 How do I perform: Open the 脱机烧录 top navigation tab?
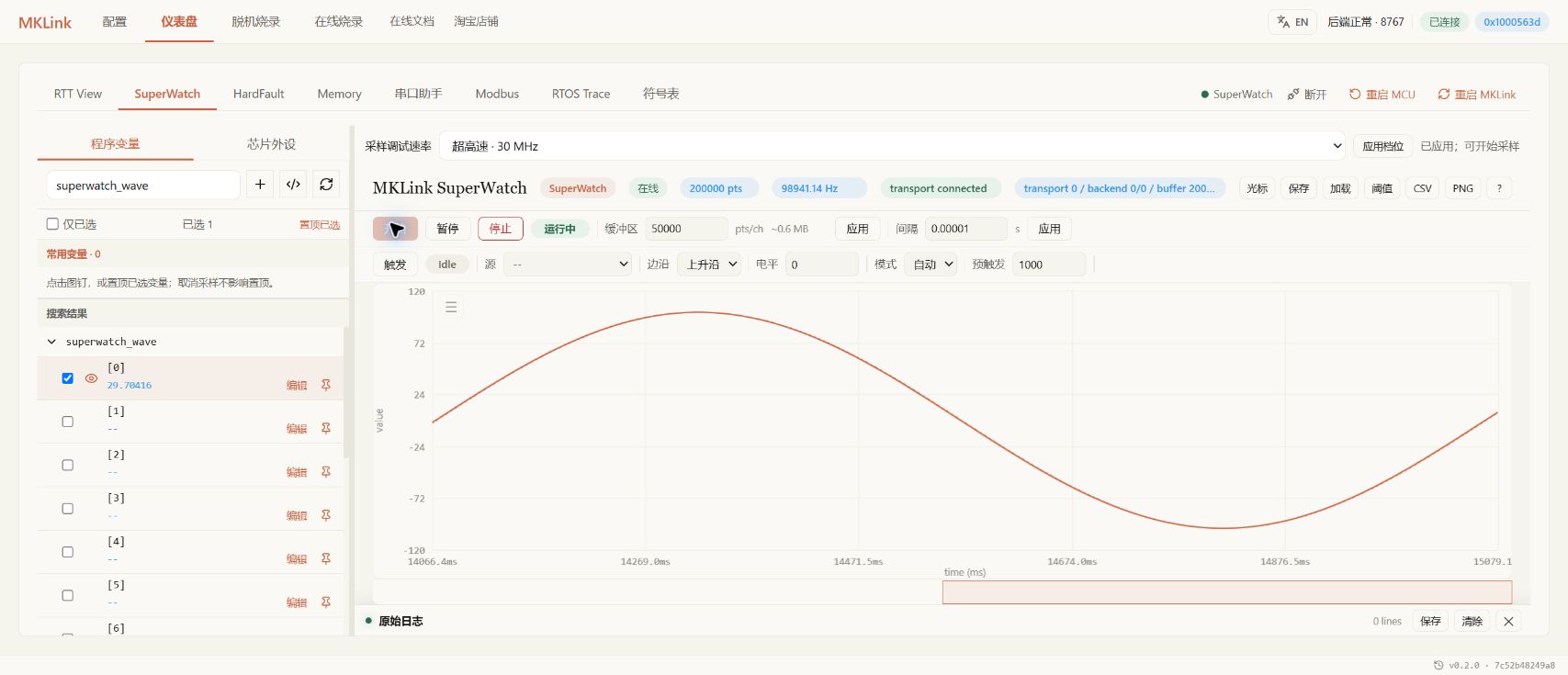[255, 21]
